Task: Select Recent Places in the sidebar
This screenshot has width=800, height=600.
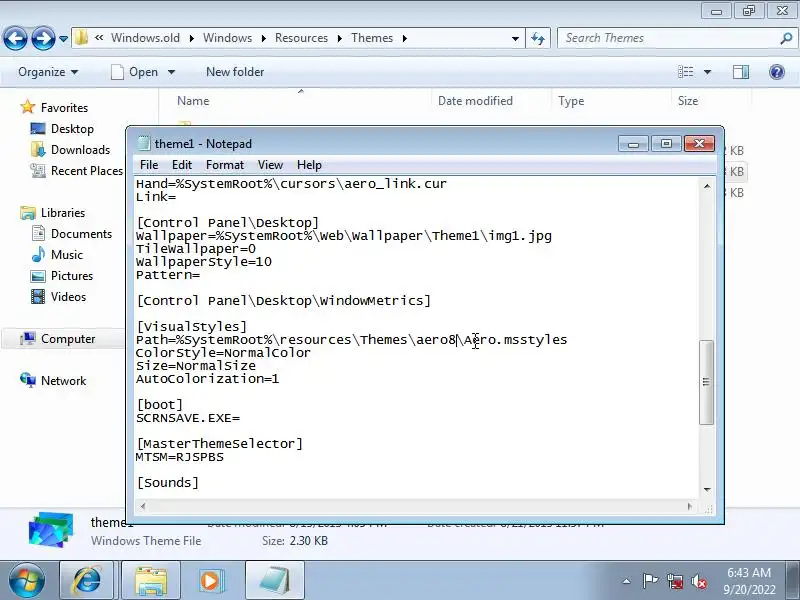Action: 87,170
